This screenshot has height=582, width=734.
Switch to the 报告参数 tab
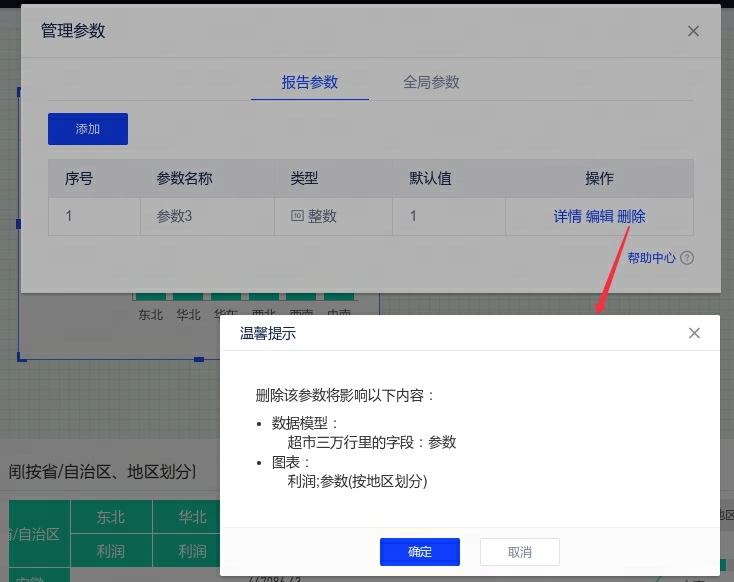point(309,82)
